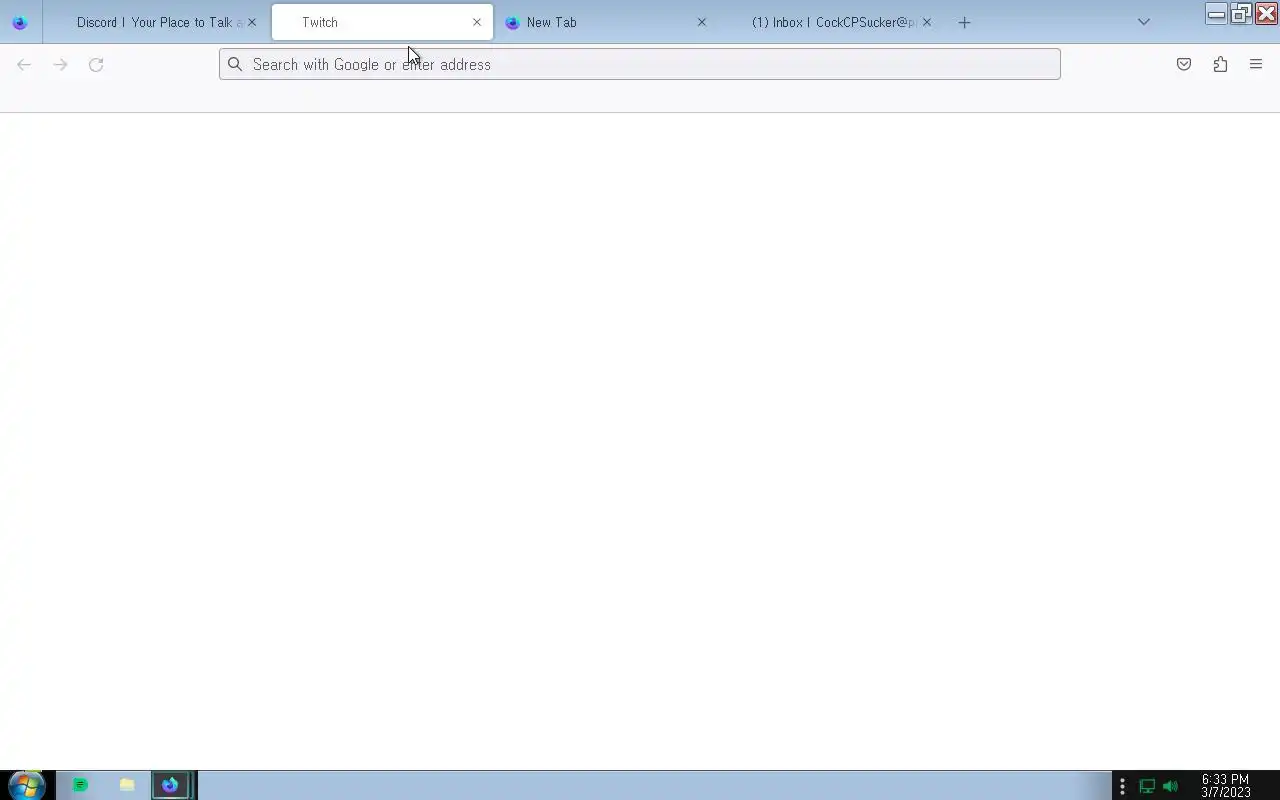The width and height of the screenshot is (1280, 800).
Task: Select the Twitch tab
Action: pyautogui.click(x=382, y=22)
